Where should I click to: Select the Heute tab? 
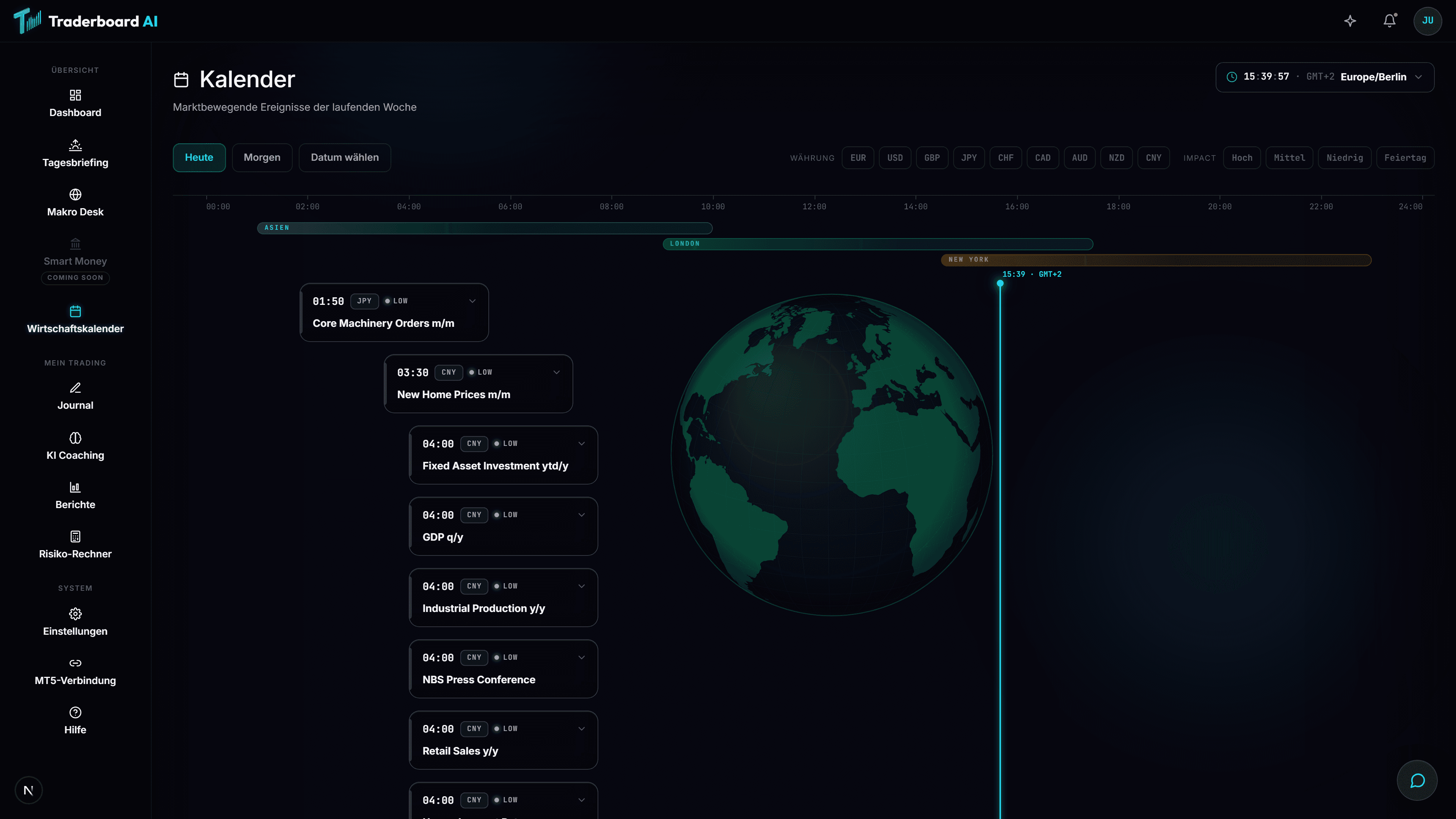pyautogui.click(x=199, y=158)
